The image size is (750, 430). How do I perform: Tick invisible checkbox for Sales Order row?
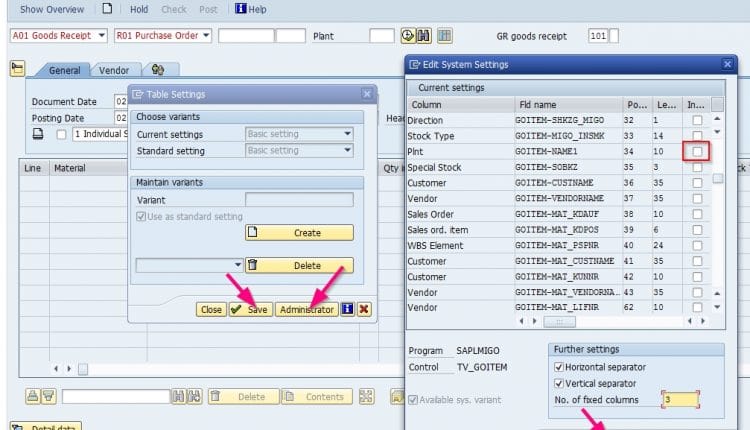pos(697,214)
